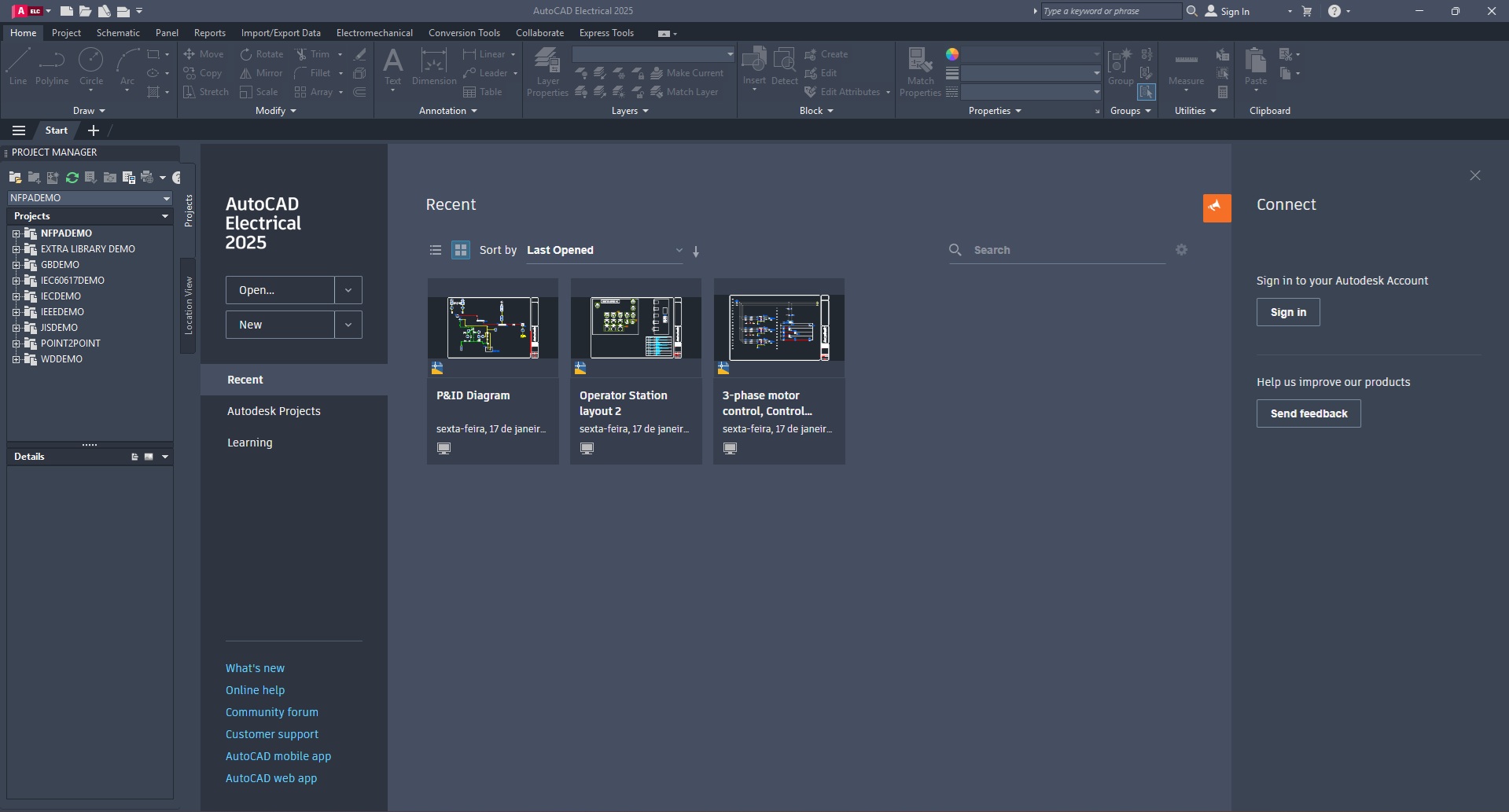Click the Stretch tool
This screenshot has width=1509, height=812.
[205, 92]
